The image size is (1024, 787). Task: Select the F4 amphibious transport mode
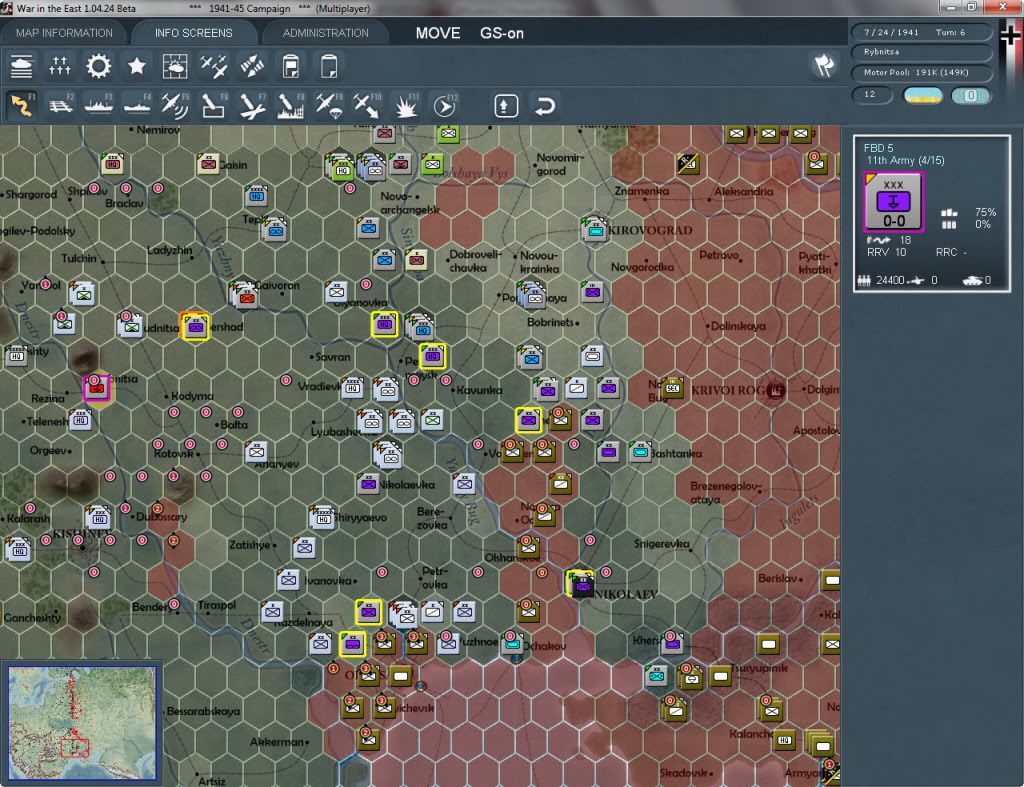click(137, 106)
